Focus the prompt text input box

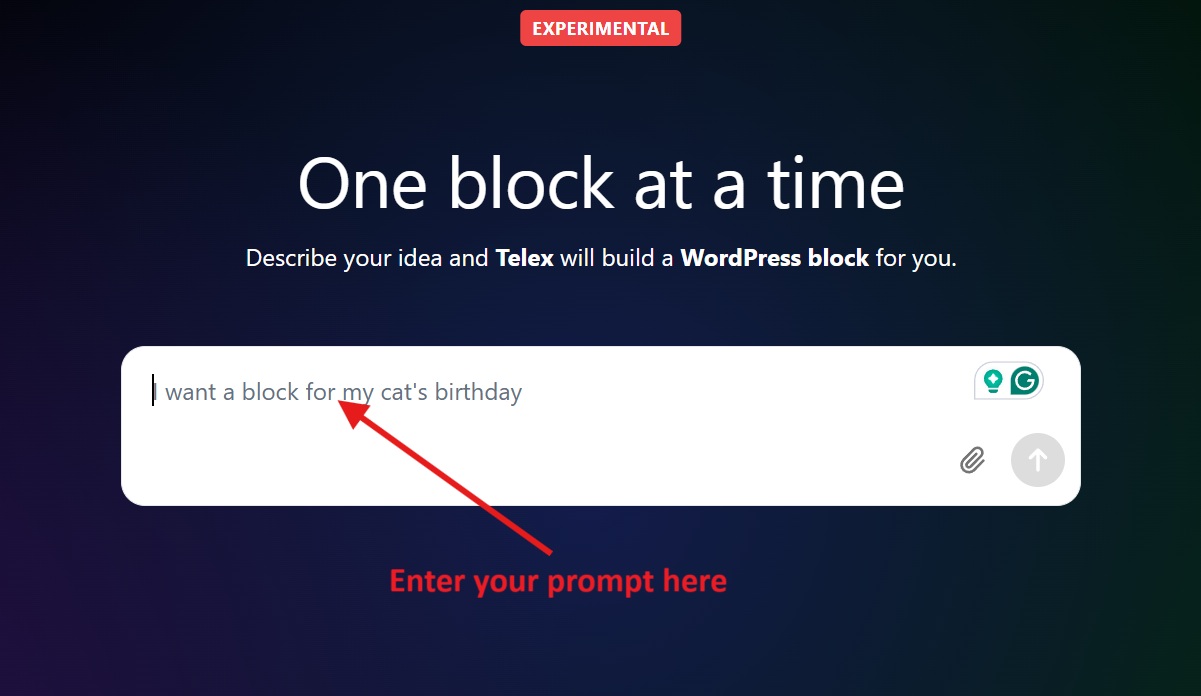(x=600, y=426)
